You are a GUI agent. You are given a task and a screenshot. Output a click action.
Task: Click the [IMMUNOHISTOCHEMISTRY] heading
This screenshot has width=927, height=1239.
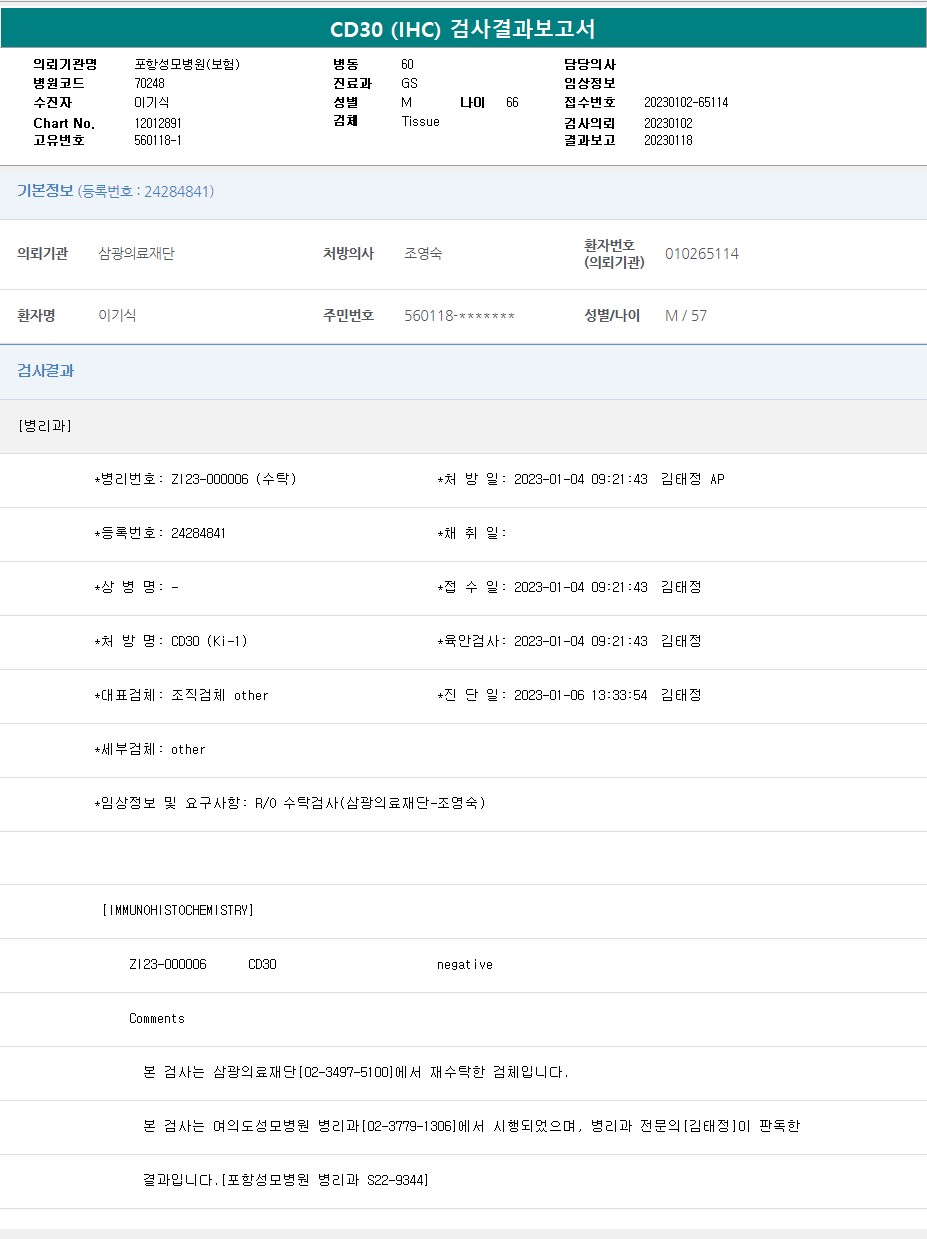coord(178,910)
